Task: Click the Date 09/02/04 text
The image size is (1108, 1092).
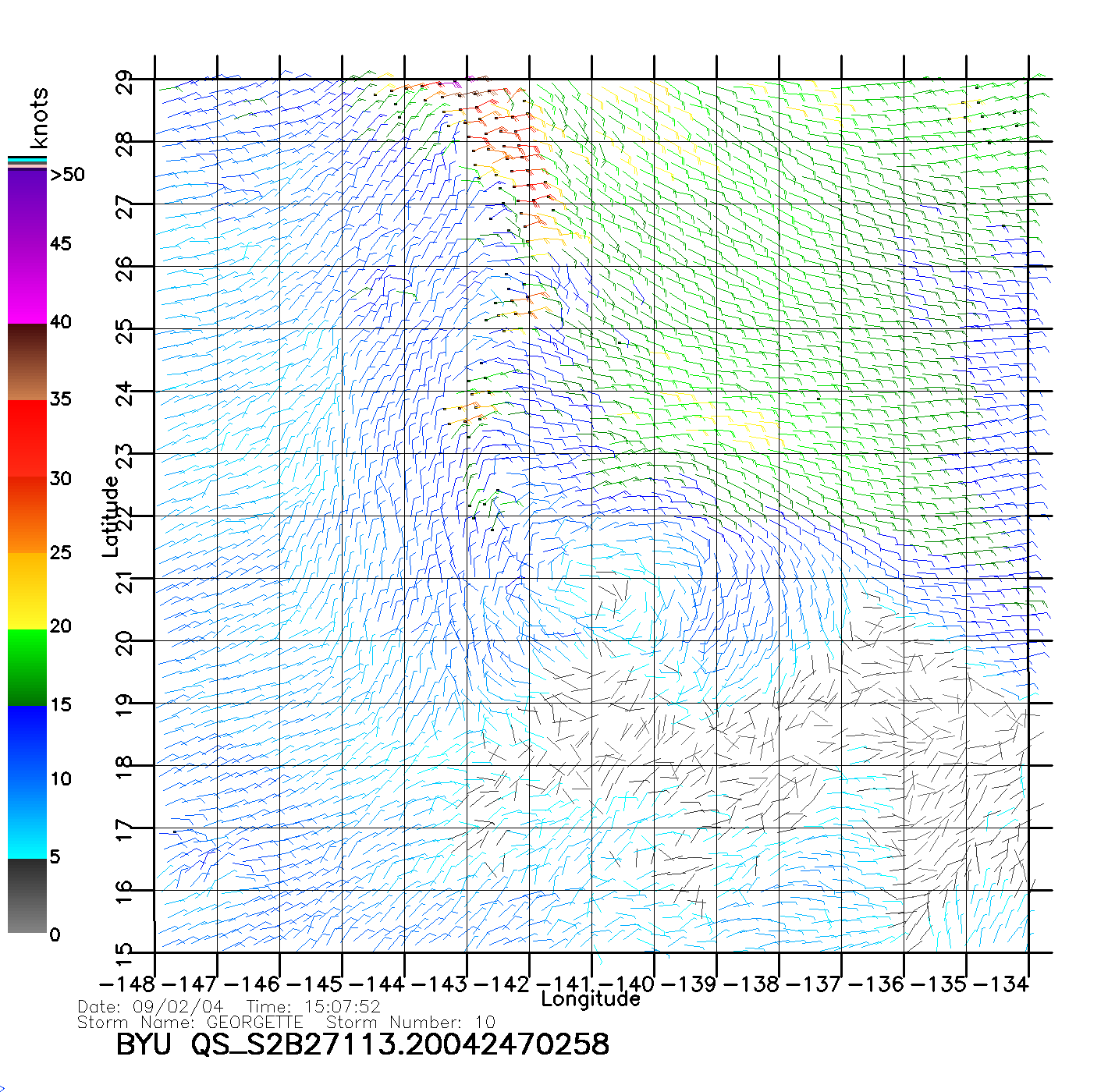Action: (x=150, y=1007)
